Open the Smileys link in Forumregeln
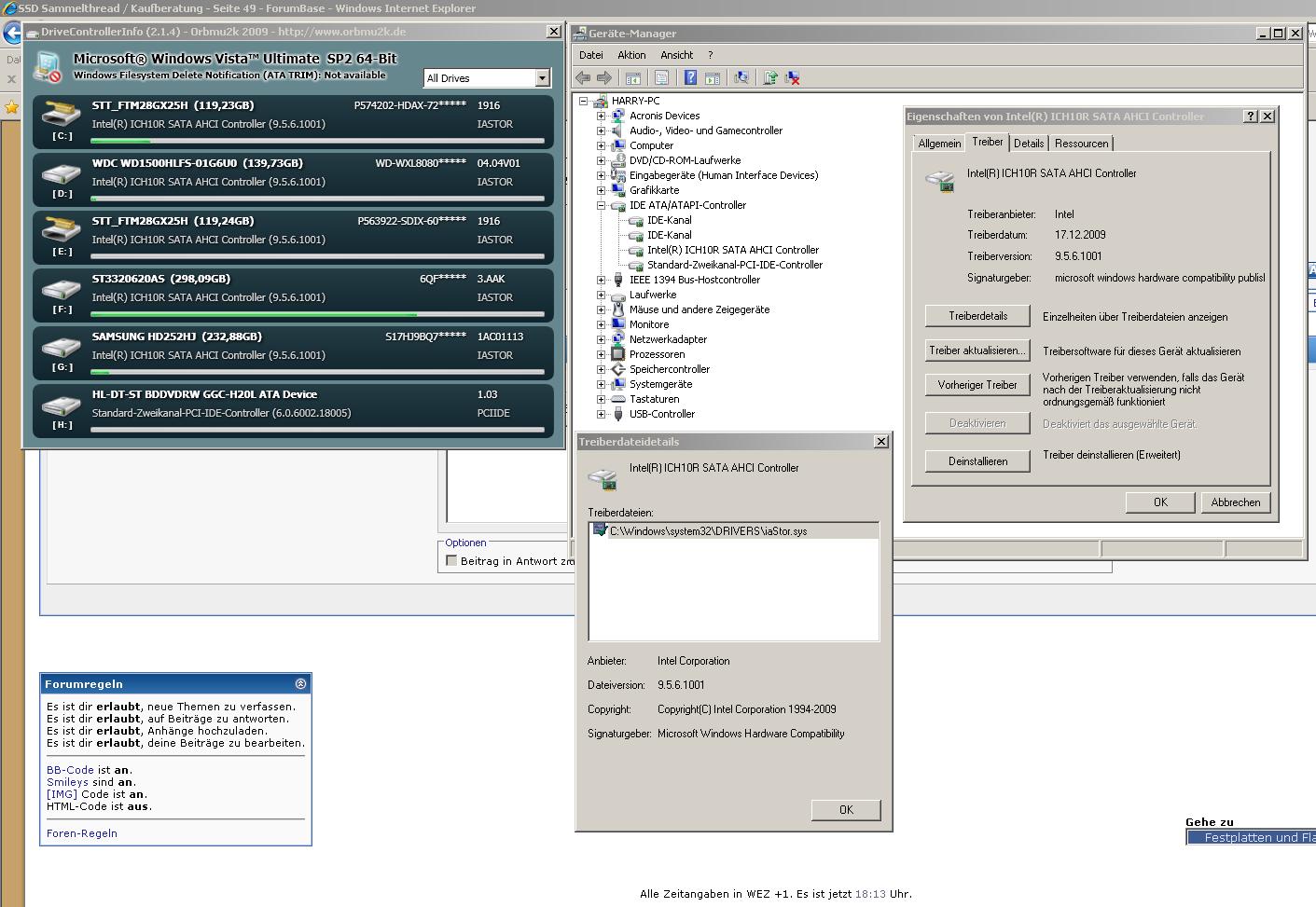The image size is (1316, 907). pos(67,782)
